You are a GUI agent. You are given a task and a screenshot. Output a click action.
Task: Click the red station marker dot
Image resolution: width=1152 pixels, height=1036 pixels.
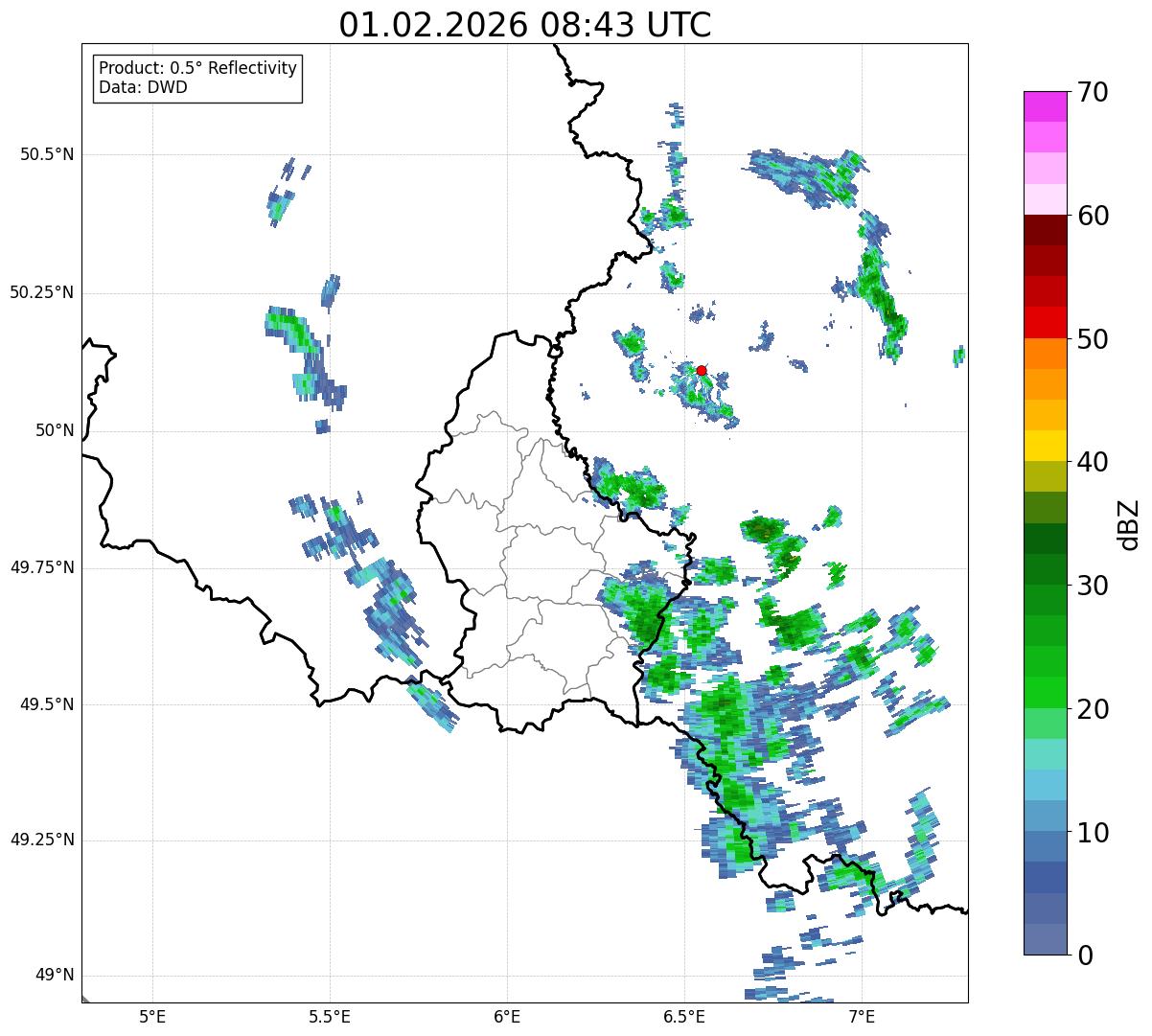pos(702,370)
